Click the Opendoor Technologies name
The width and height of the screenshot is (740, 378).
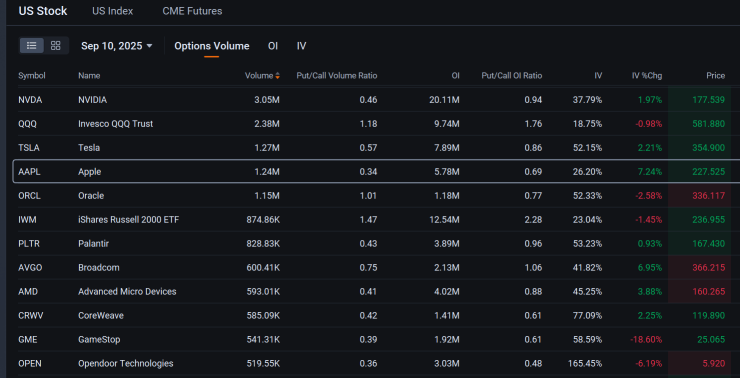[126, 363]
